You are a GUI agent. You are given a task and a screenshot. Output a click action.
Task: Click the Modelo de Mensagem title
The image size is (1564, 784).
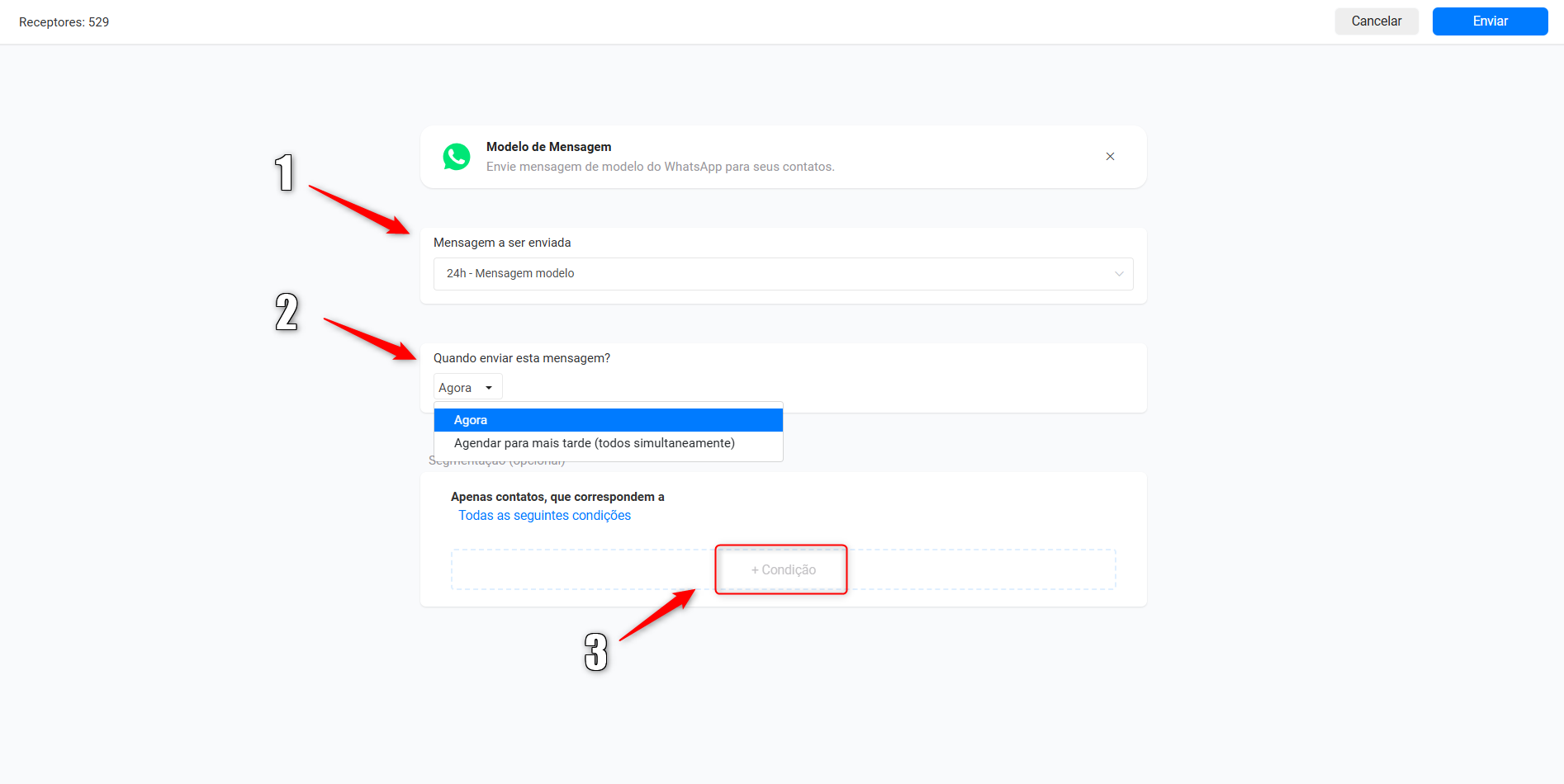(549, 147)
